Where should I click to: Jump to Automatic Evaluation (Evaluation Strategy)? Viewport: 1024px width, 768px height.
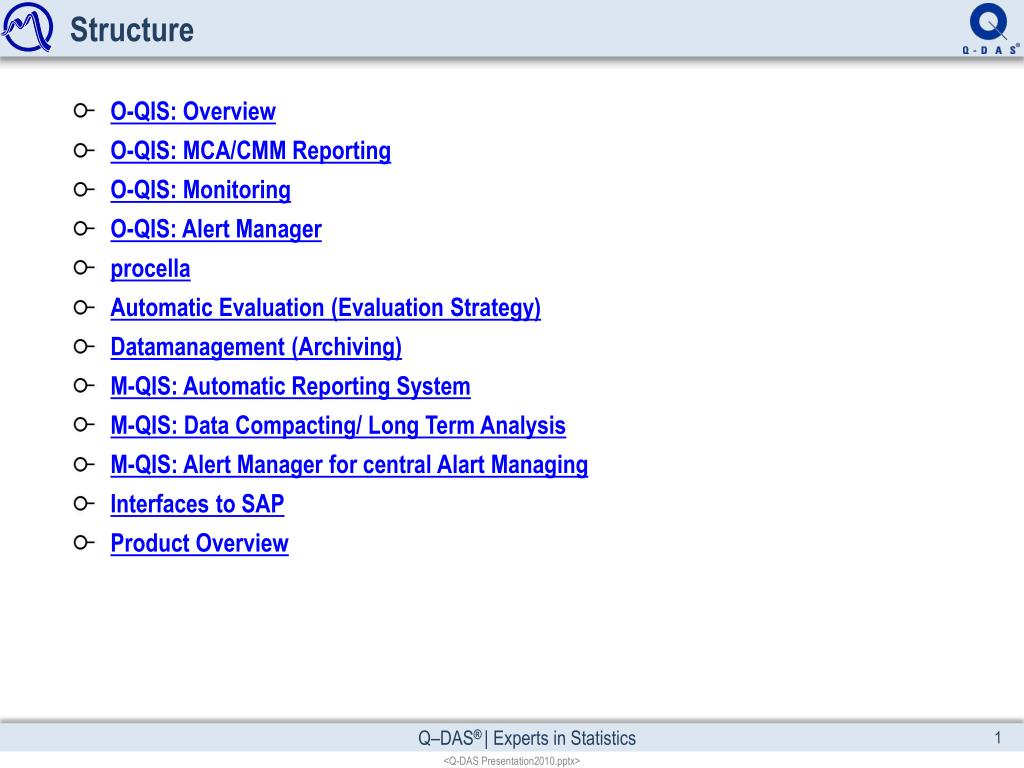pyautogui.click(x=325, y=308)
